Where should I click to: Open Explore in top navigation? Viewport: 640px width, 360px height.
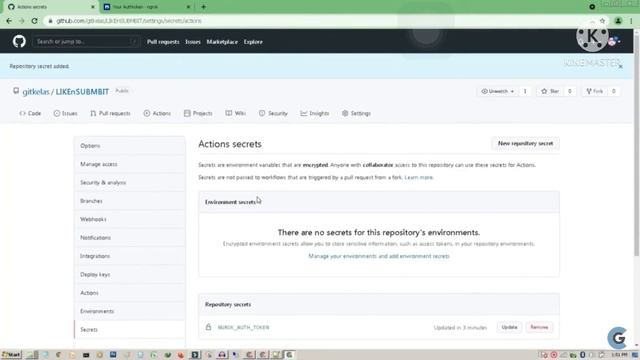pos(253,42)
